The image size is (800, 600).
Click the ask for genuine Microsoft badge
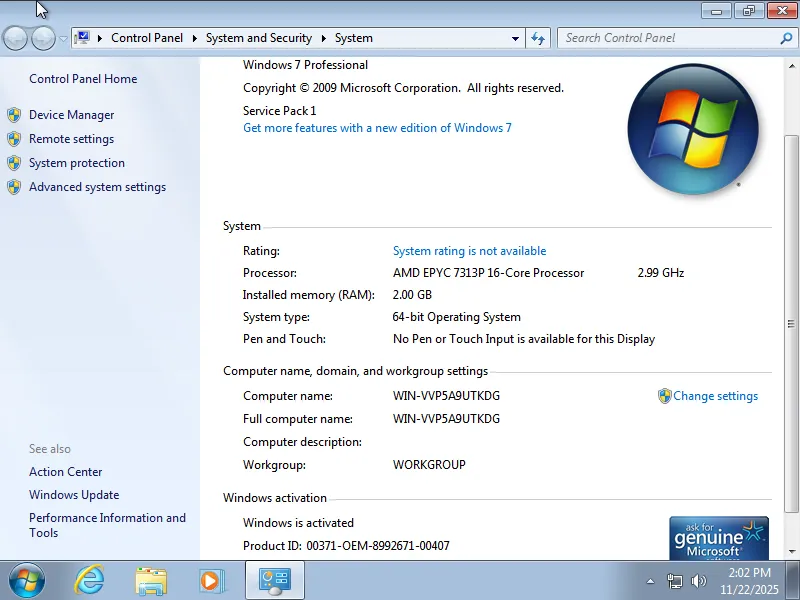[x=718, y=538]
